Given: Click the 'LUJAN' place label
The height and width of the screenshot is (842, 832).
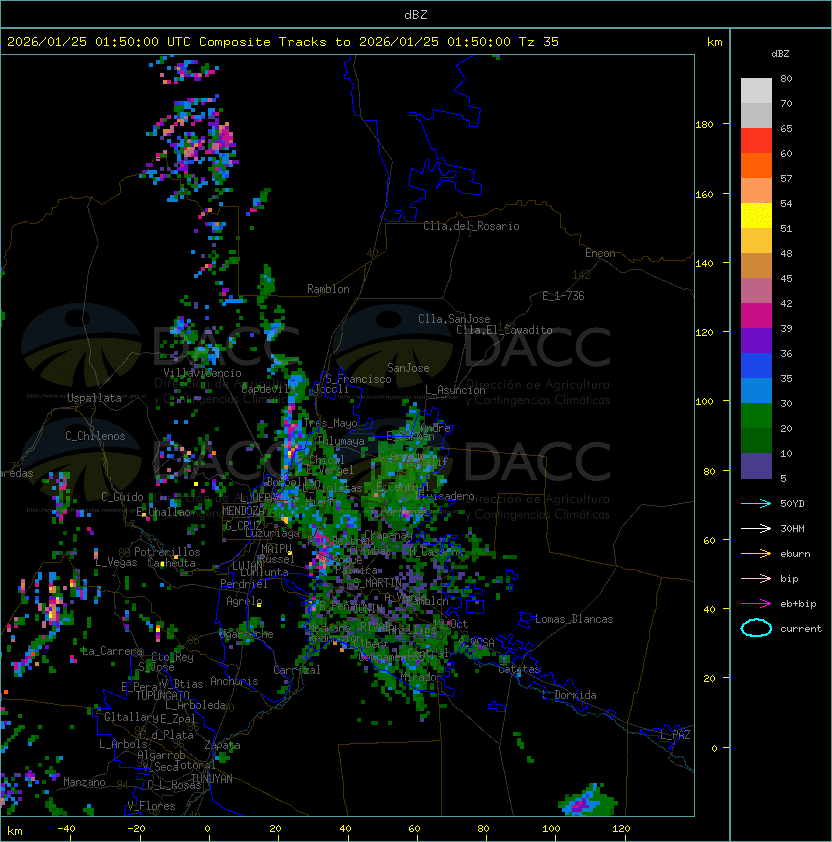Looking at the screenshot, I should pos(248,566).
